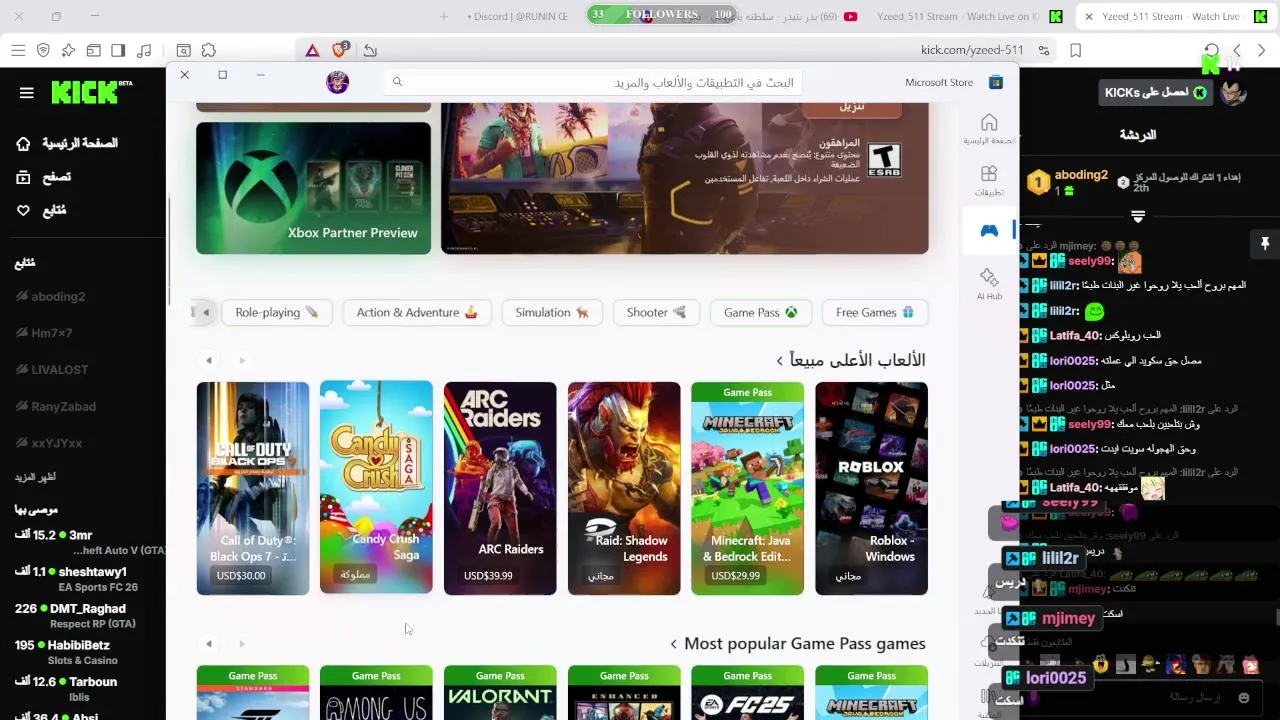Click the Microsoft Store search field

pyautogui.click(x=593, y=83)
